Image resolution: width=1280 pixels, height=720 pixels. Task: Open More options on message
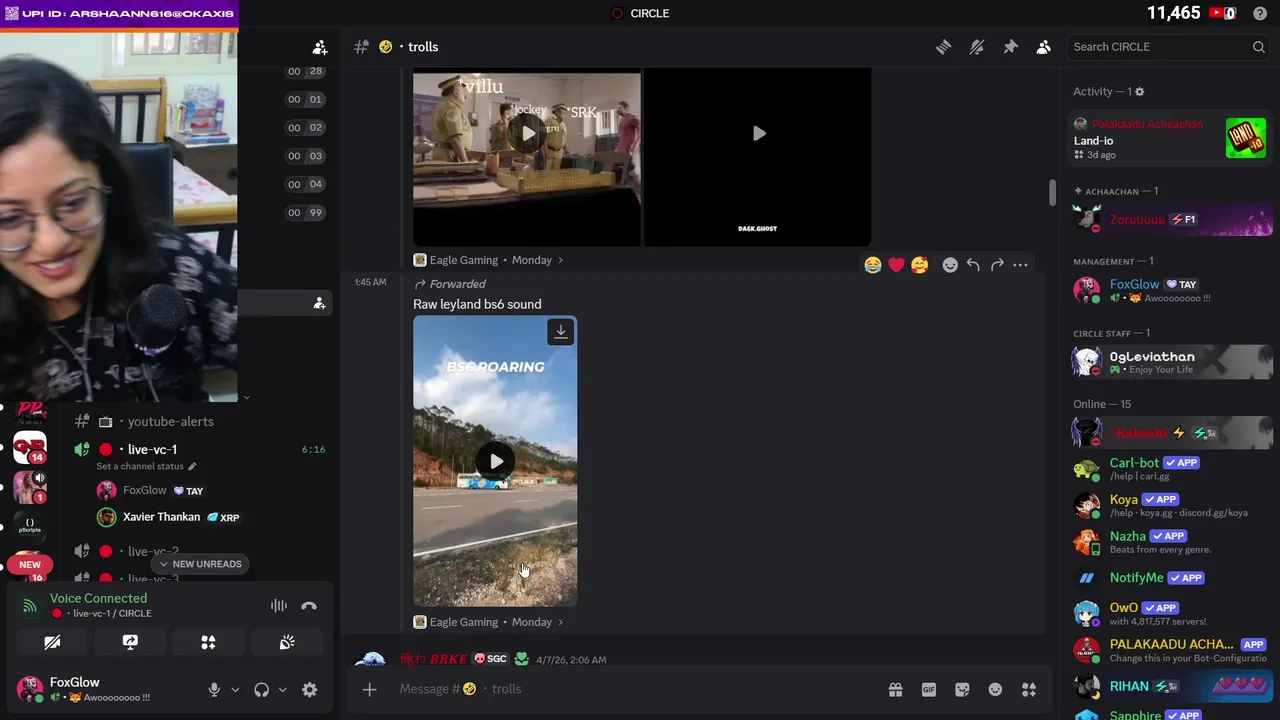(1020, 265)
